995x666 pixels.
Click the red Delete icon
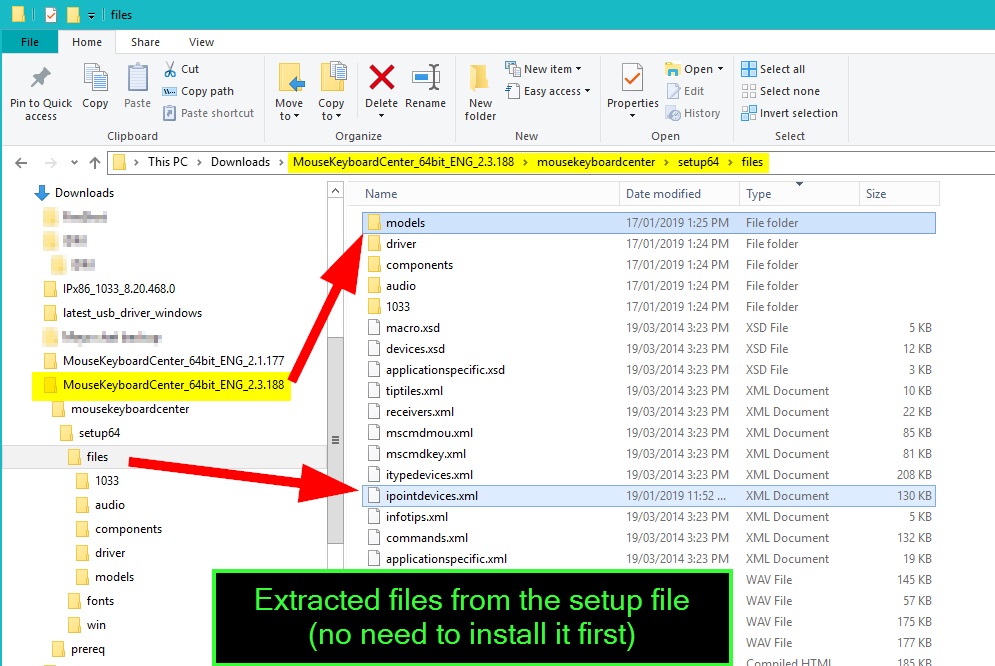(381, 78)
